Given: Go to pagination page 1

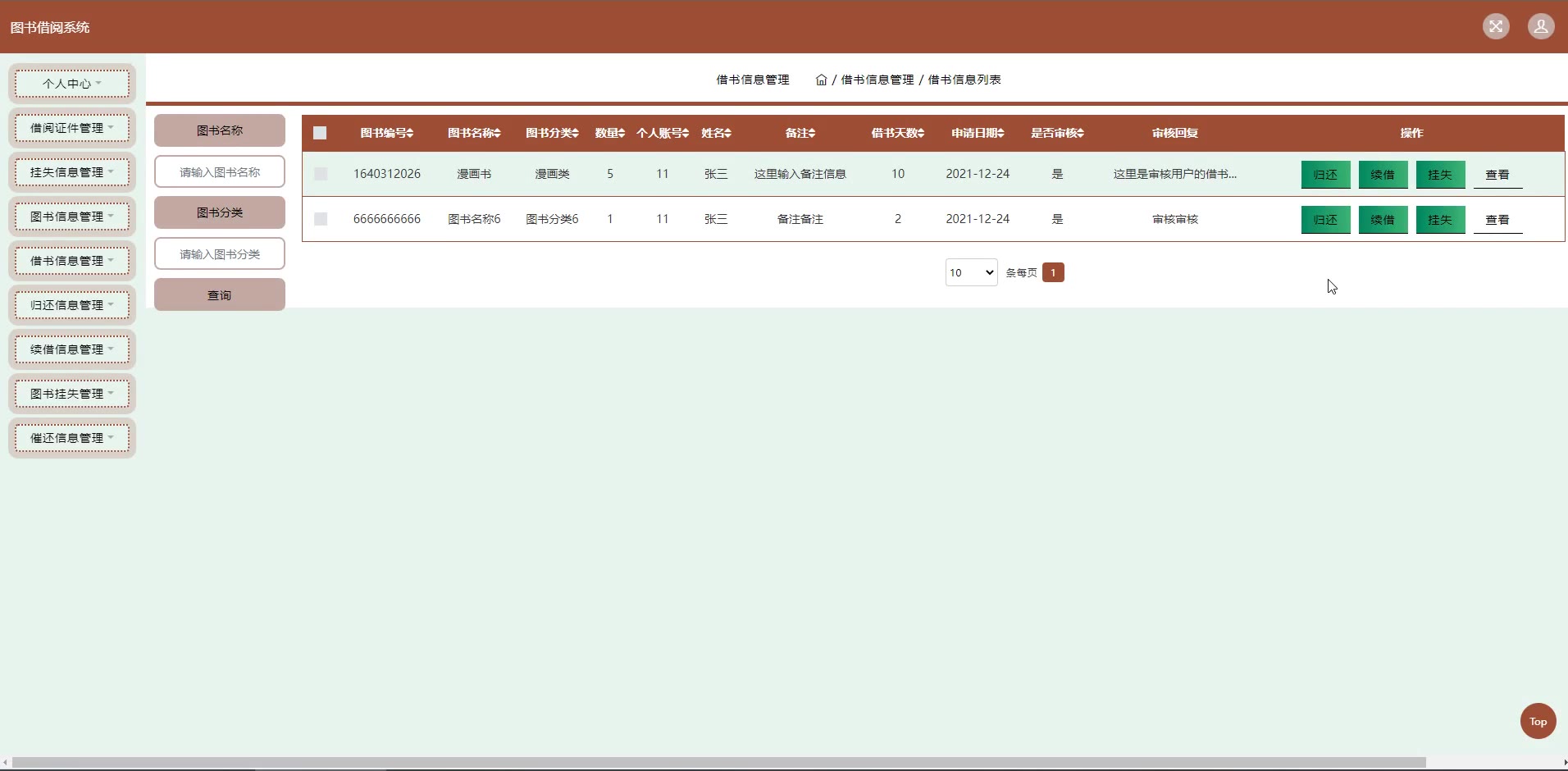Looking at the screenshot, I should coord(1053,272).
